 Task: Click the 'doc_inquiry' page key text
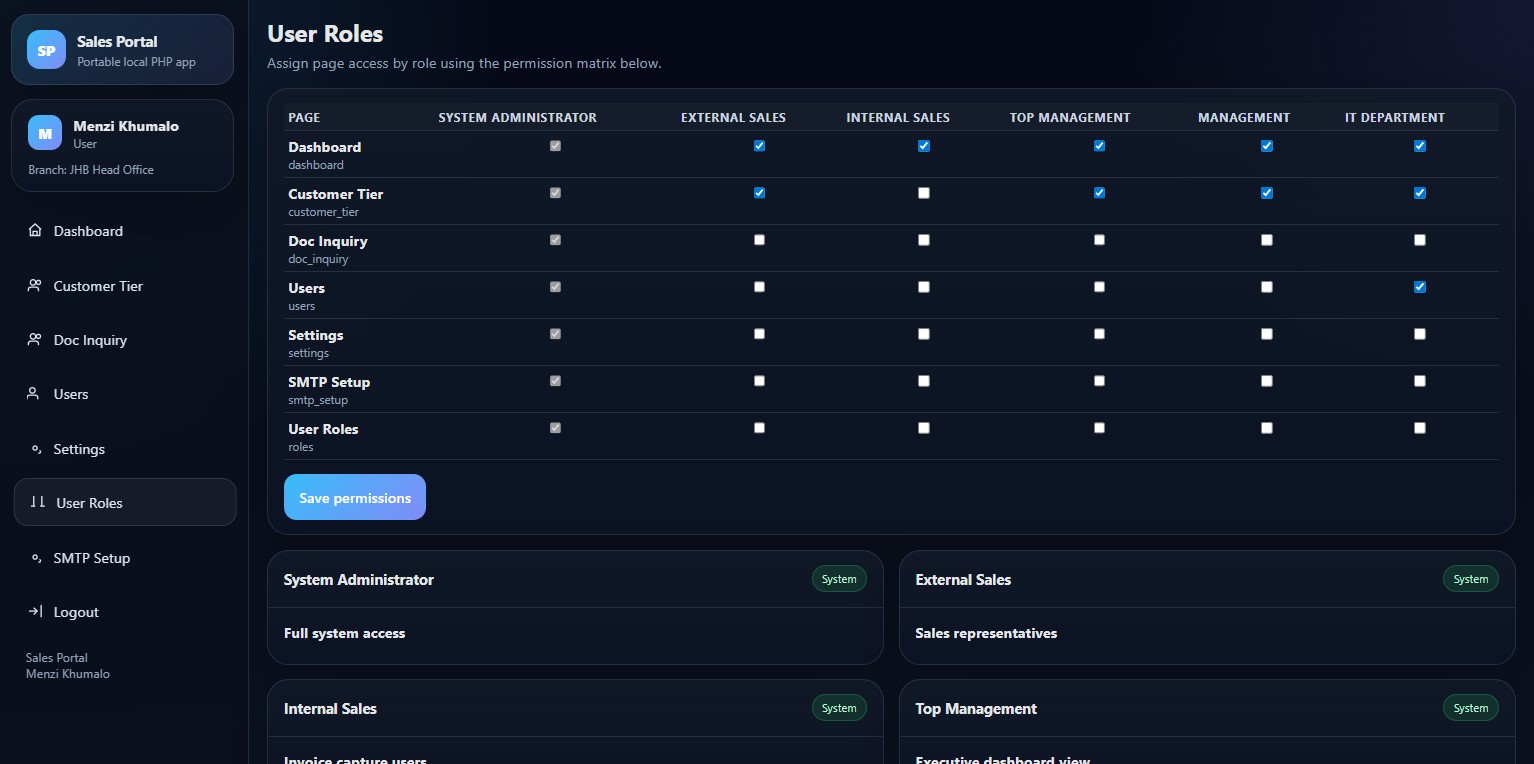click(318, 259)
